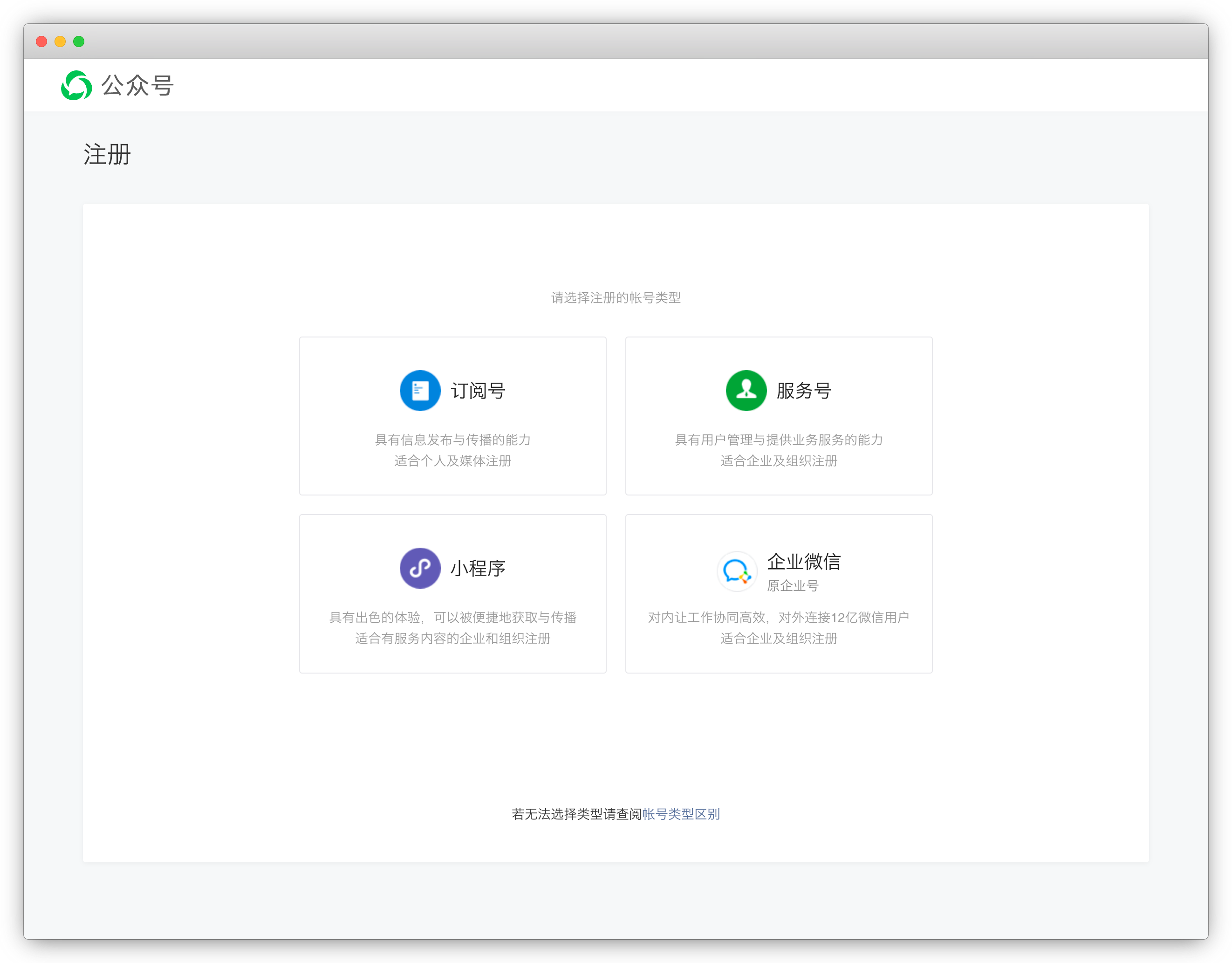Click the text 适合个人及媒体注册
Screen dimensions: 1232x963
tap(452, 461)
